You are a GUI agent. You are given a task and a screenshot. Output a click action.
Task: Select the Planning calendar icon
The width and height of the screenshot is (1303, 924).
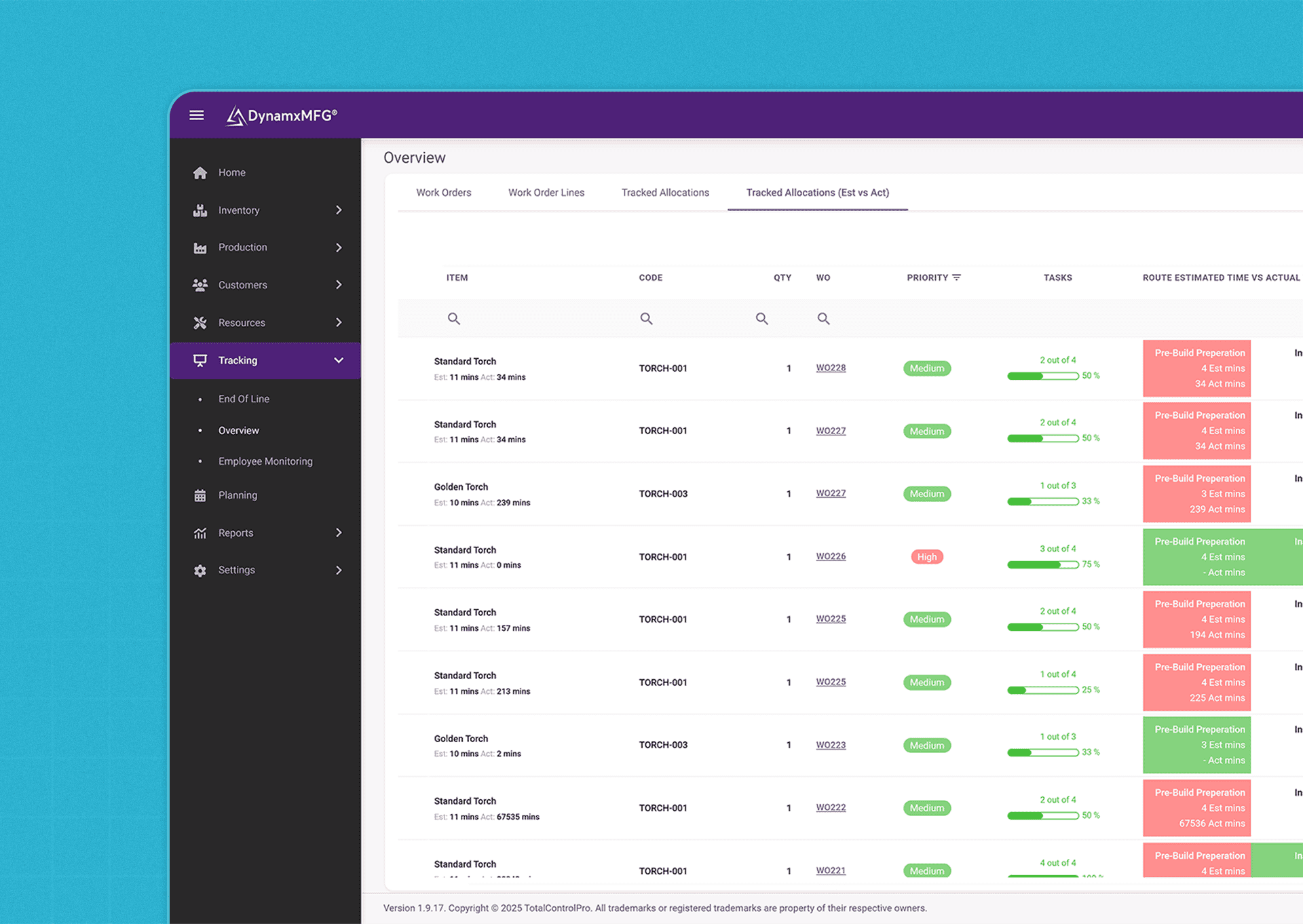pyautogui.click(x=200, y=495)
